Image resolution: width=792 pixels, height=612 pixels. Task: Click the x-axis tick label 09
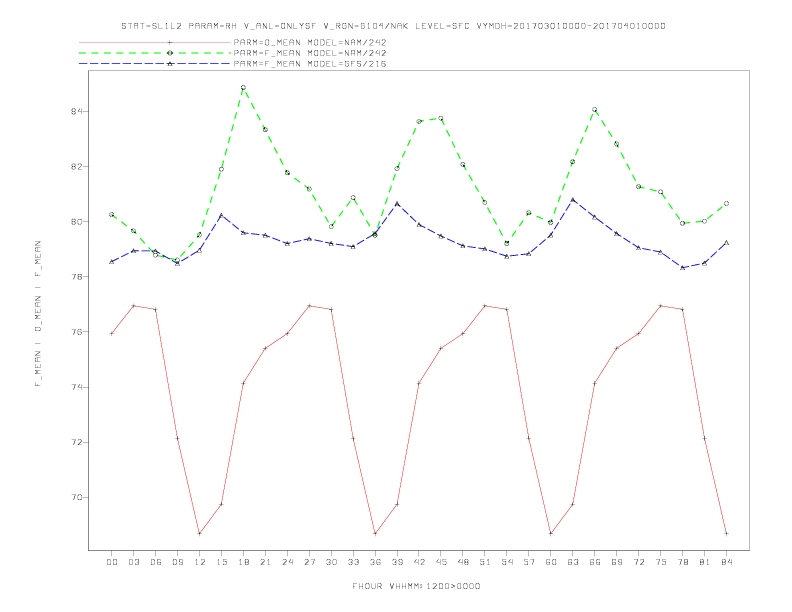click(178, 562)
